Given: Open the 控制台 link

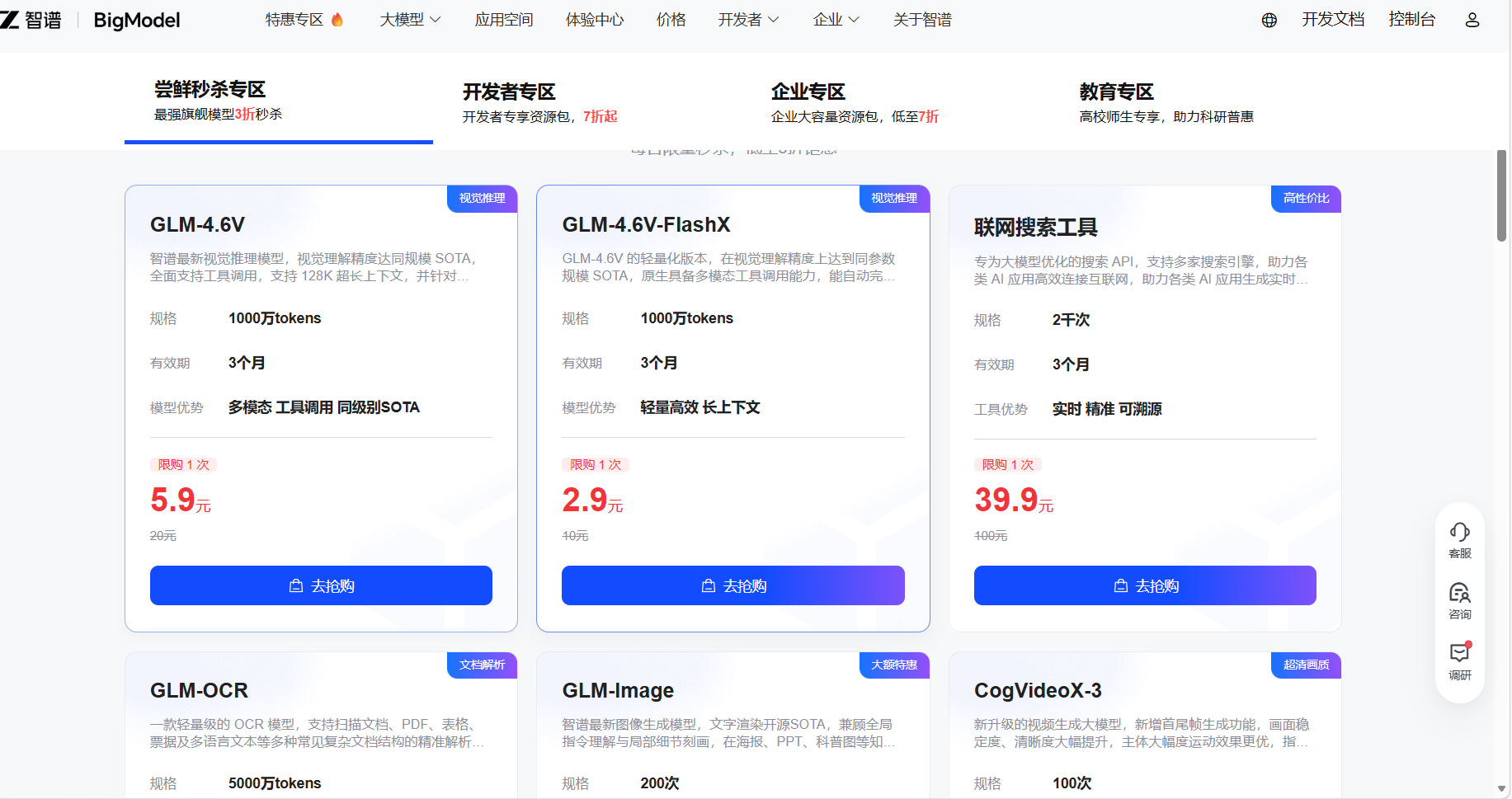Looking at the screenshot, I should (1412, 20).
